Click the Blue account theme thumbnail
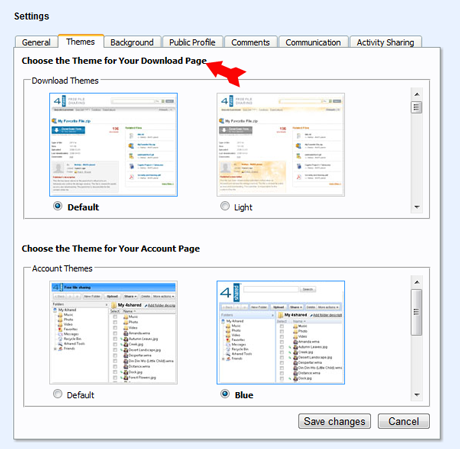This screenshot has width=460, height=449. [281, 333]
